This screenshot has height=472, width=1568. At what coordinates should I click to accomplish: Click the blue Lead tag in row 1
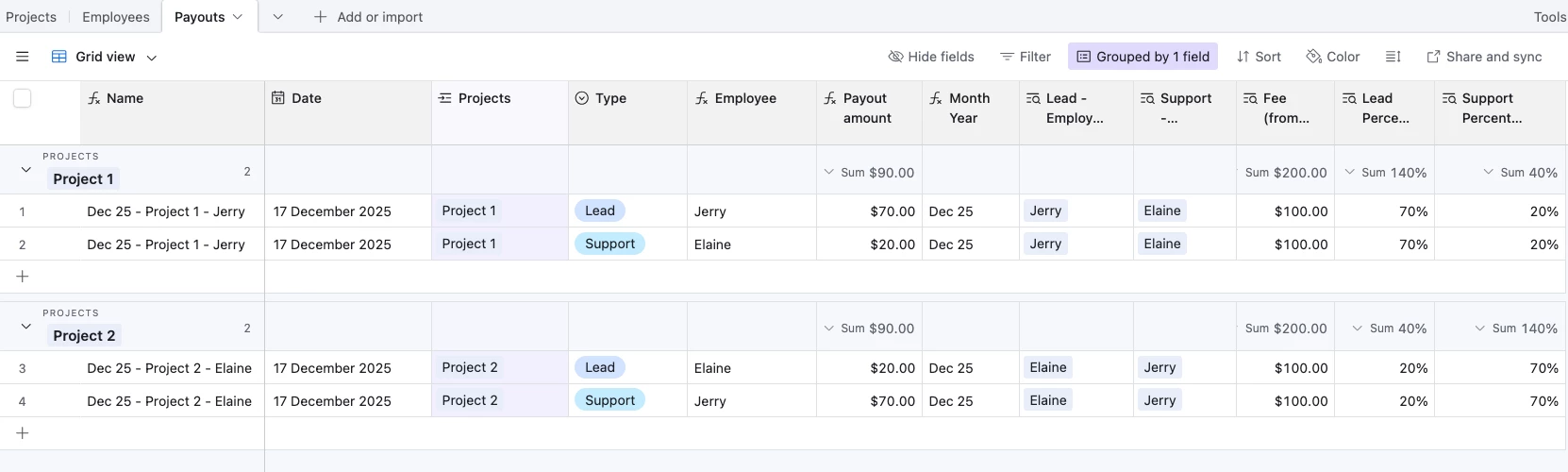pyautogui.click(x=599, y=211)
